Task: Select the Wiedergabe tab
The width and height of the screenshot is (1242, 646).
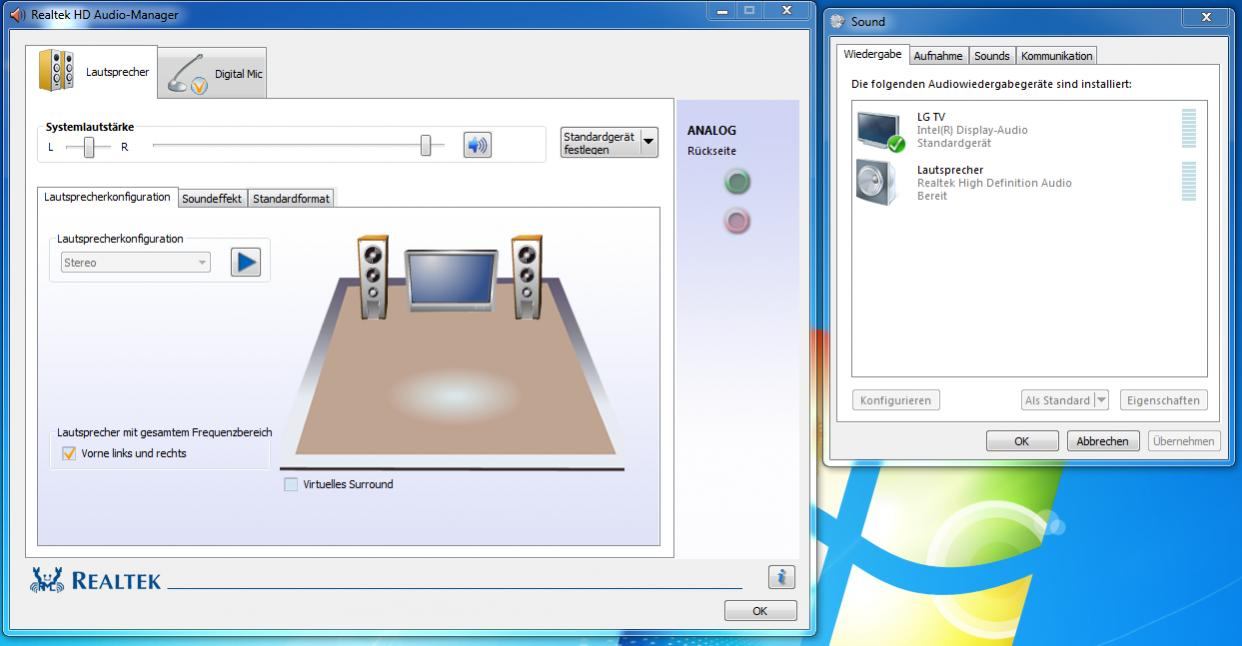Action: click(873, 54)
